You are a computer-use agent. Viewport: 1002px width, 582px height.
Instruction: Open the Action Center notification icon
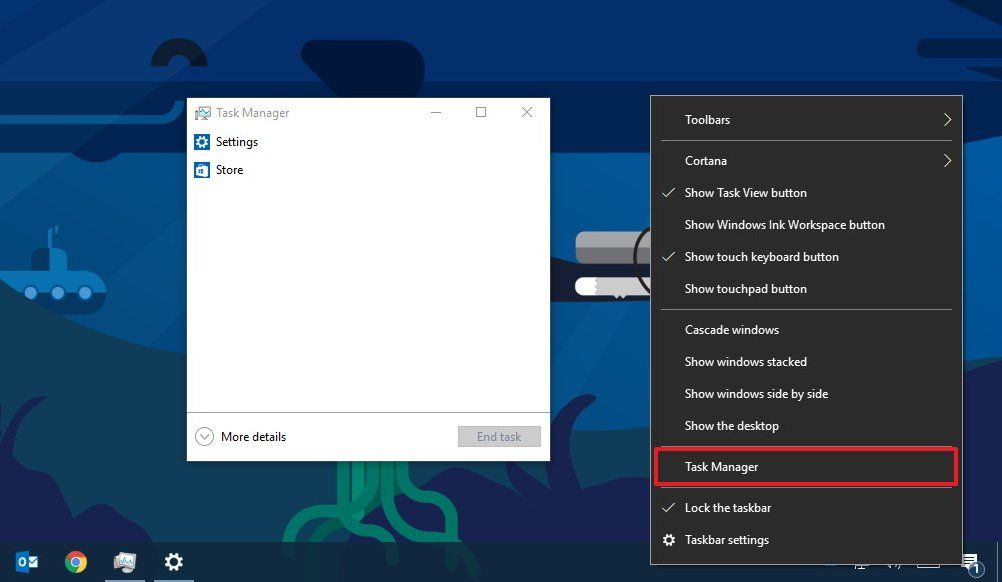[x=969, y=561]
